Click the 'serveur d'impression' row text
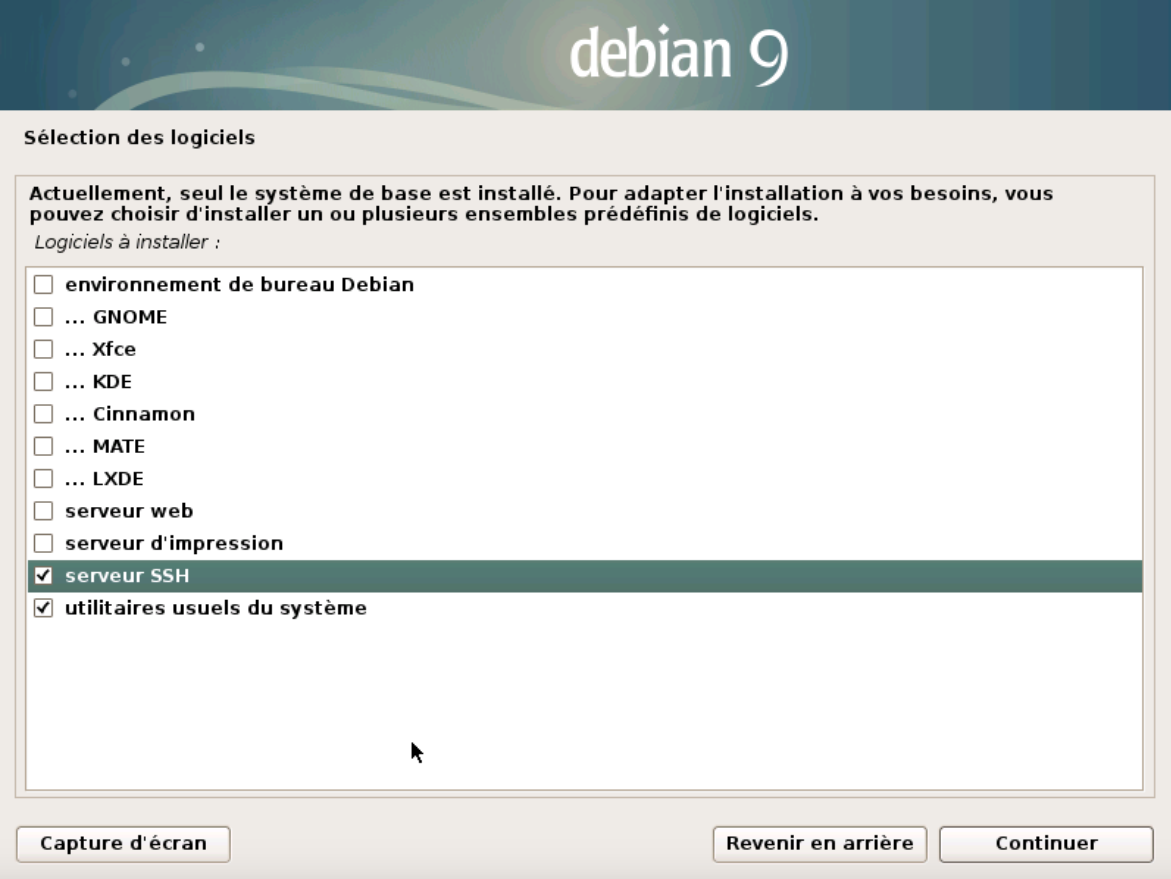1171x879 pixels. (x=174, y=543)
